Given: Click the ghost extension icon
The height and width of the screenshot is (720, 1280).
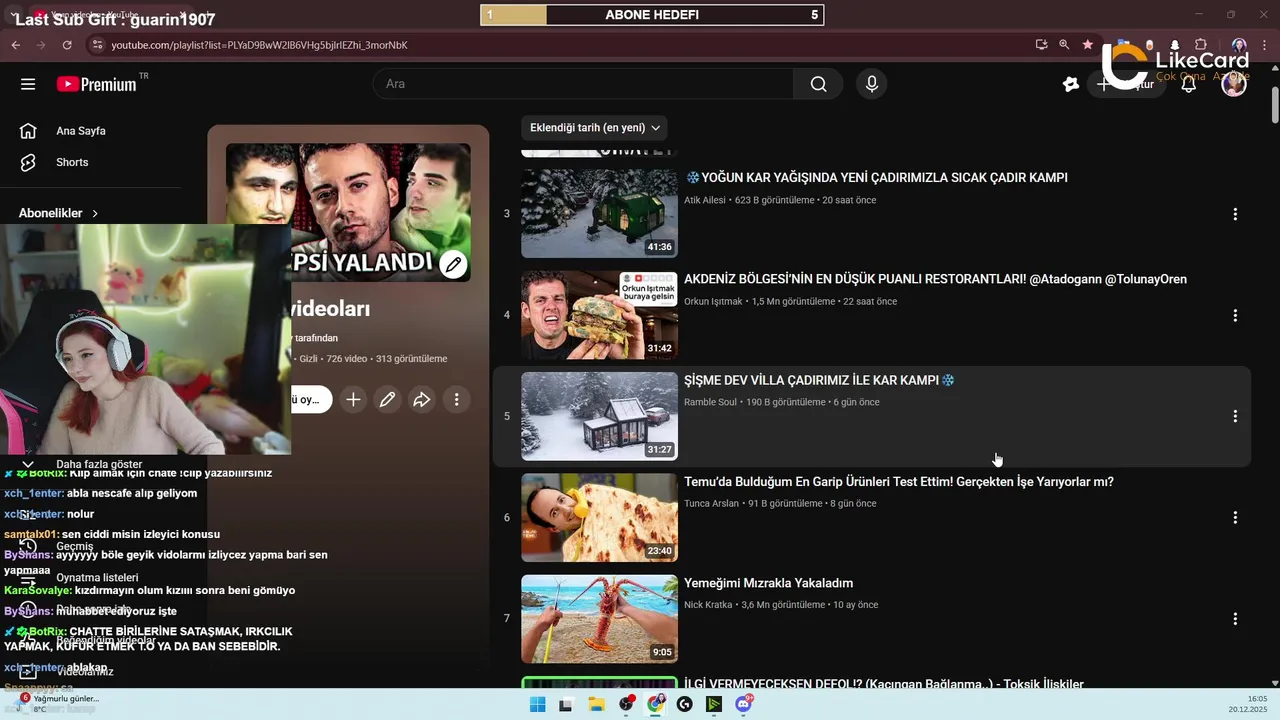Looking at the screenshot, I should point(1174,45).
